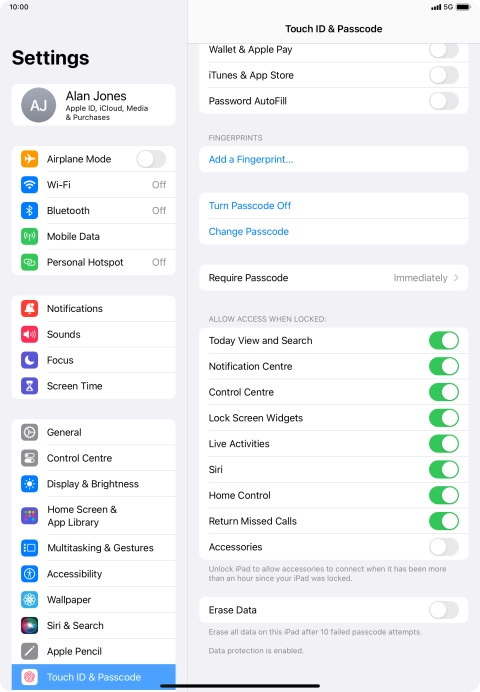Viewport: 480px width, 692px height.
Task: Select Display & Brightness menu item
Action: click(94, 484)
